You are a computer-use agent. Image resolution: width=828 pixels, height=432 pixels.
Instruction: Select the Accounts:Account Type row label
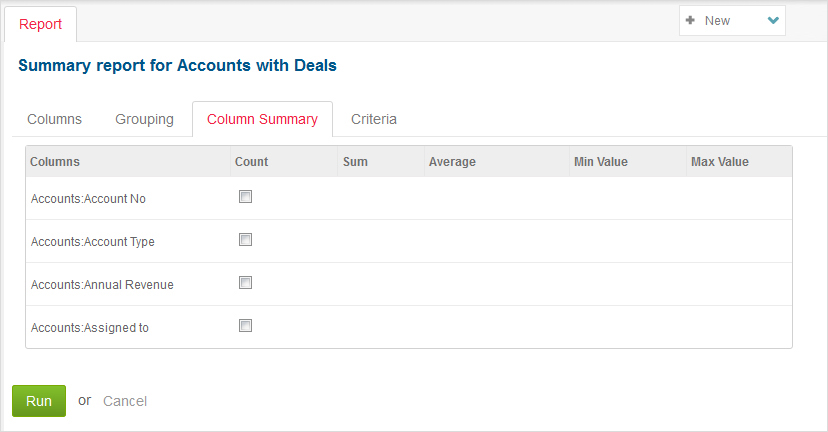93,242
